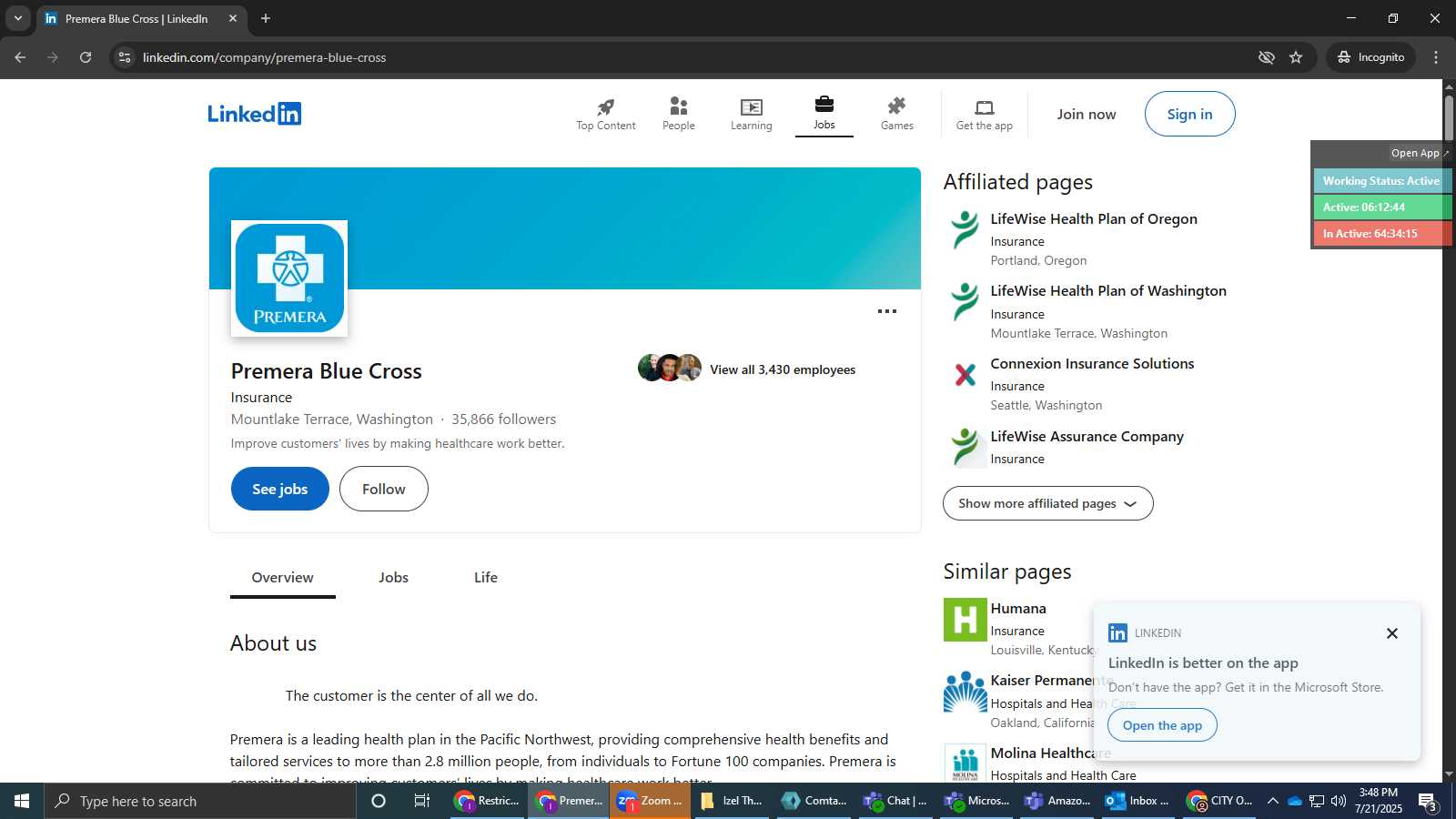Viewport: 1456px width, 819px height.
Task: Switch to the Life tab
Action: click(485, 578)
